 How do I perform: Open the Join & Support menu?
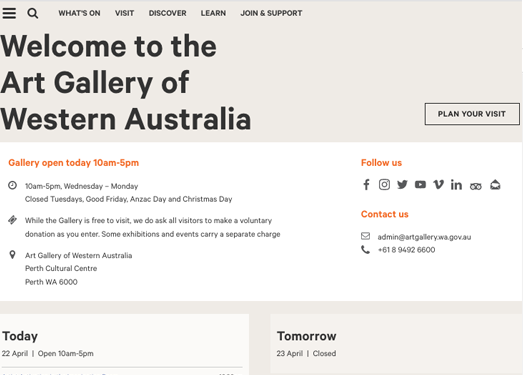pyautogui.click(x=271, y=13)
